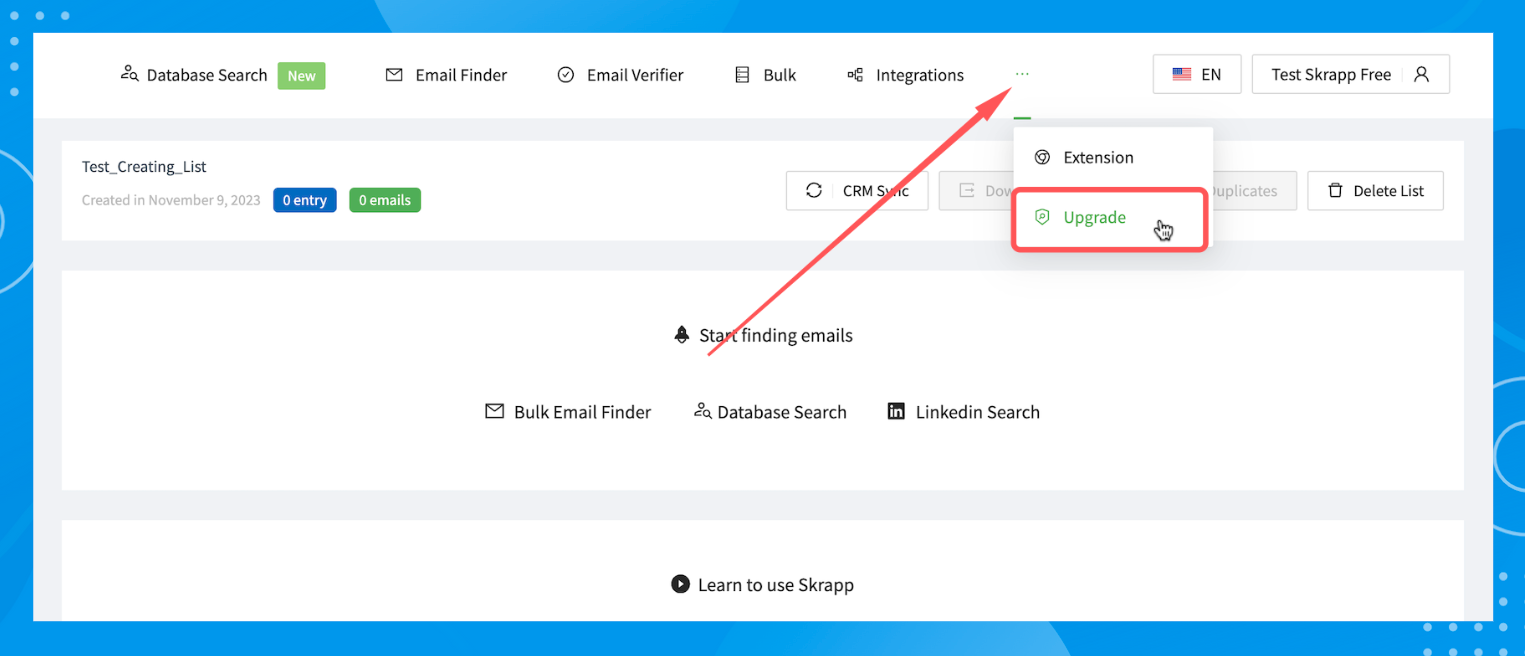This screenshot has width=1525, height=656.
Task: Click the play icon beside Learn to use Skrapp
Action: pos(680,584)
